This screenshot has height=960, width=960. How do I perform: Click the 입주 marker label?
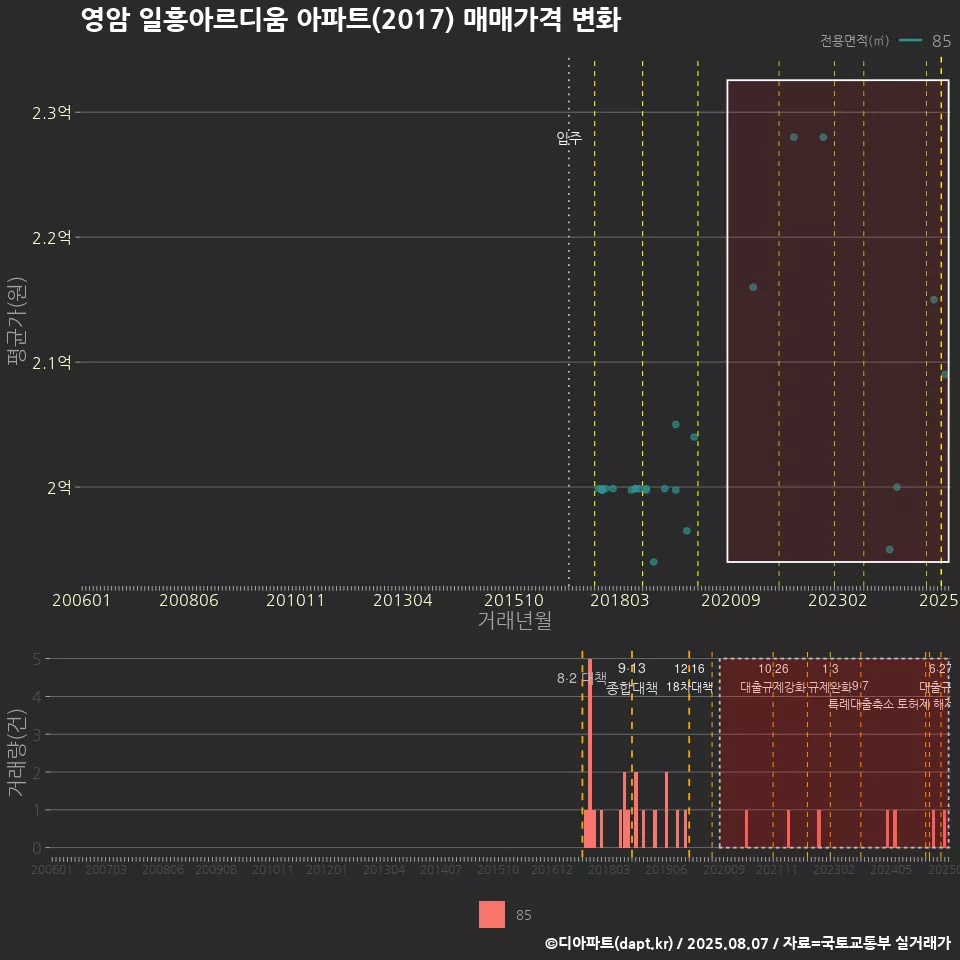point(569,138)
